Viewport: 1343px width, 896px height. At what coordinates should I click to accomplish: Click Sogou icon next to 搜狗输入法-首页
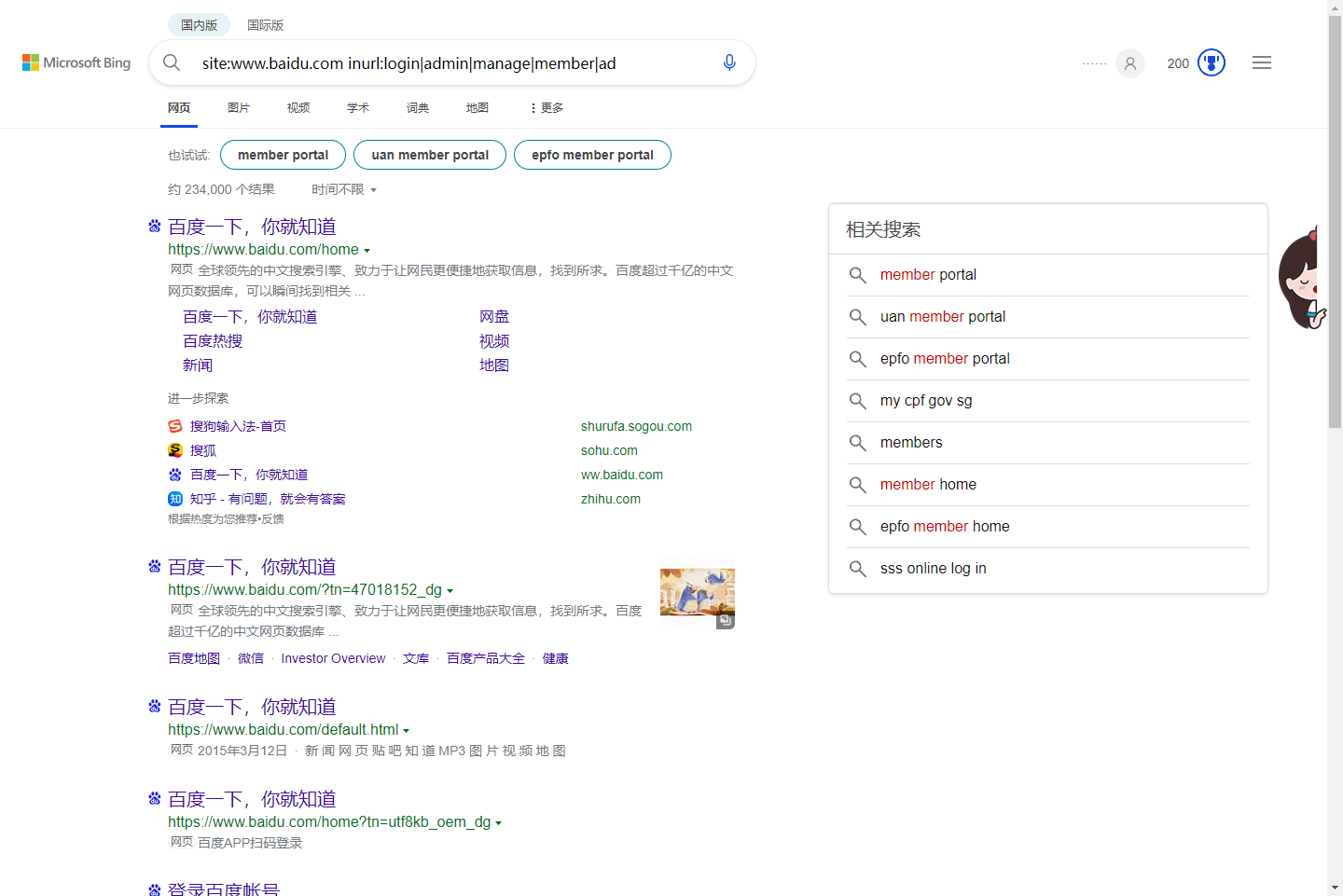[175, 426]
